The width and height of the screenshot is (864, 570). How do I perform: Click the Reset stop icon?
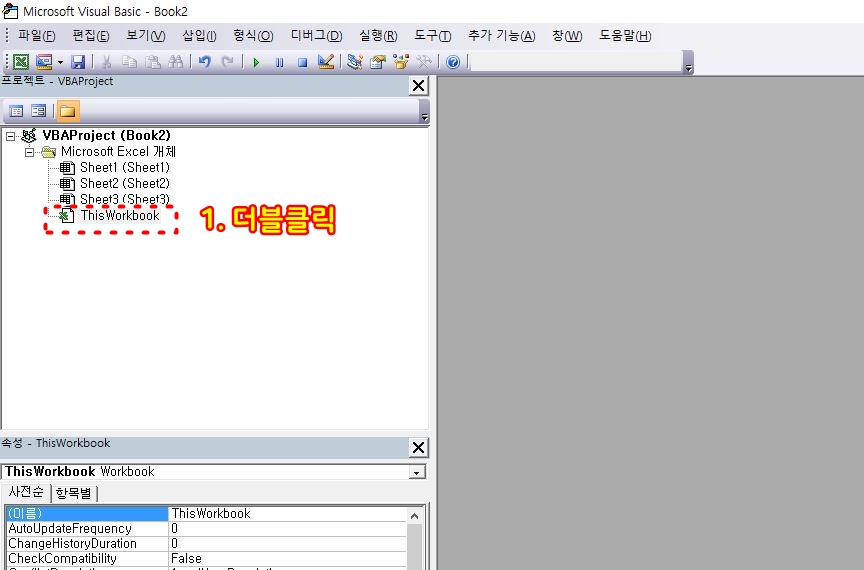pyautogui.click(x=303, y=62)
